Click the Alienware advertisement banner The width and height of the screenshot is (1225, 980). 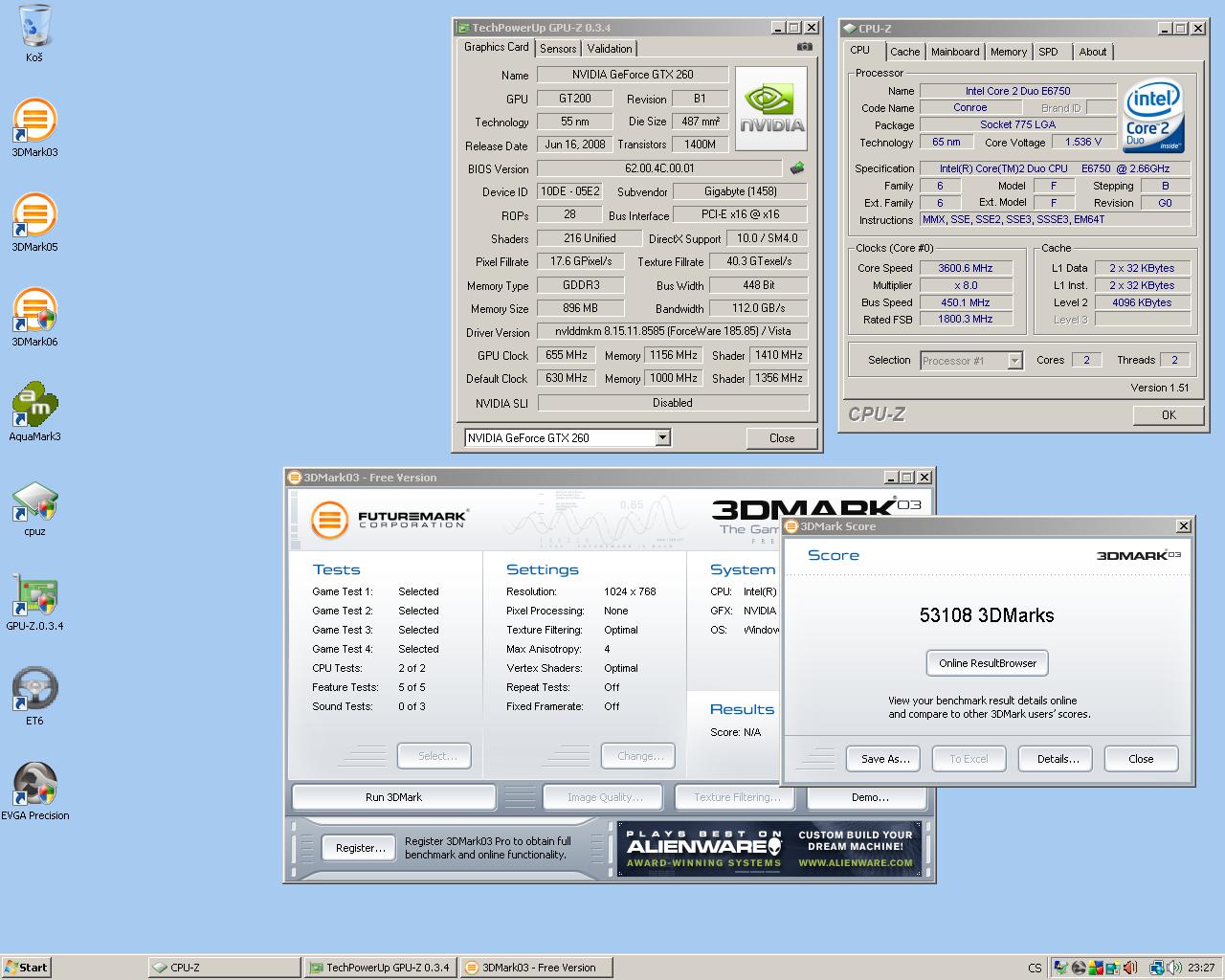[771, 848]
